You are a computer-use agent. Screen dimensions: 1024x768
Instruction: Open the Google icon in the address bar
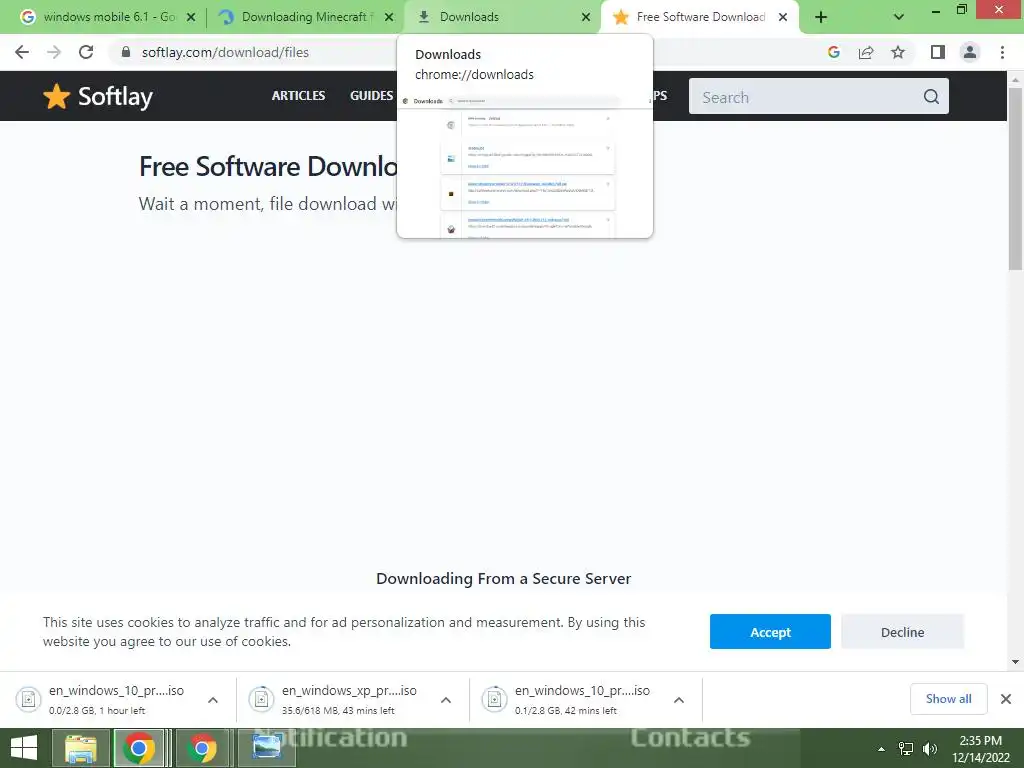point(834,52)
